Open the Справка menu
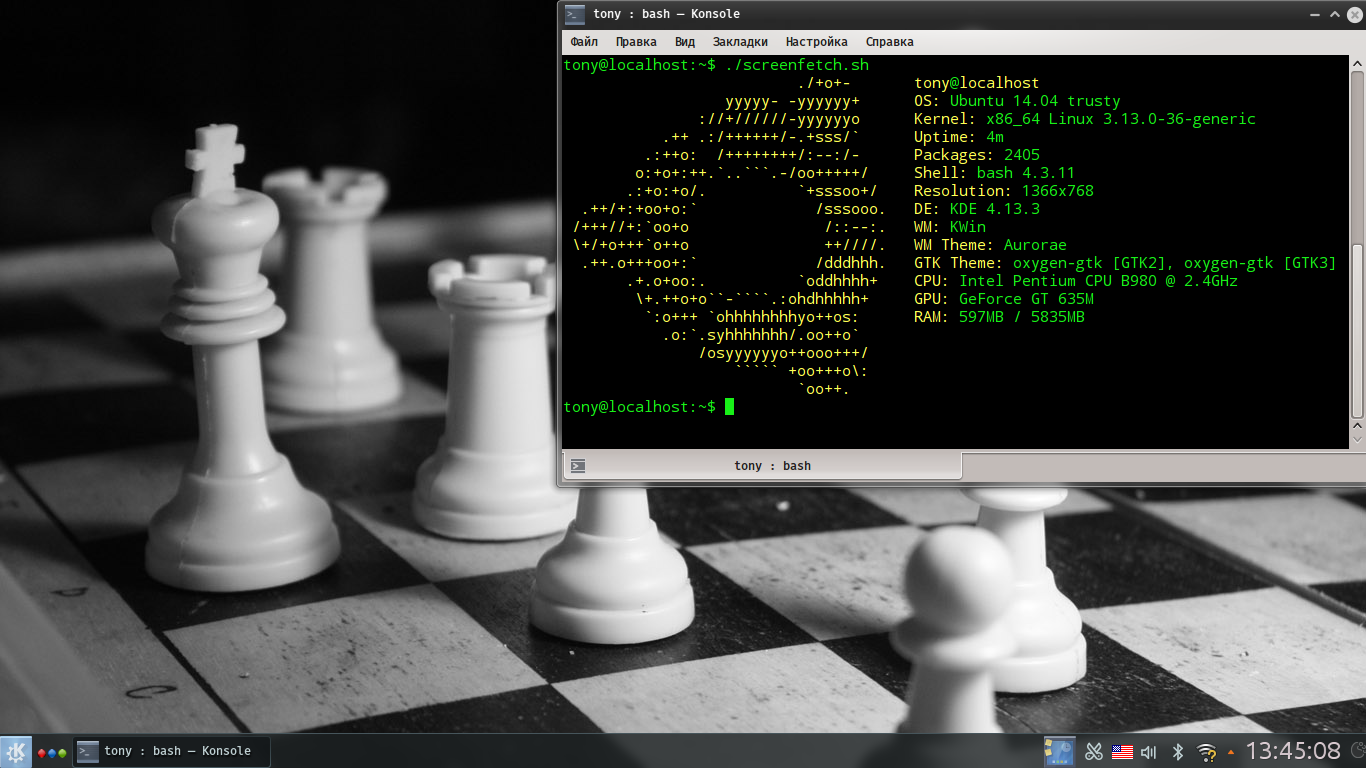Viewport: 1366px width, 768px height. pos(889,42)
